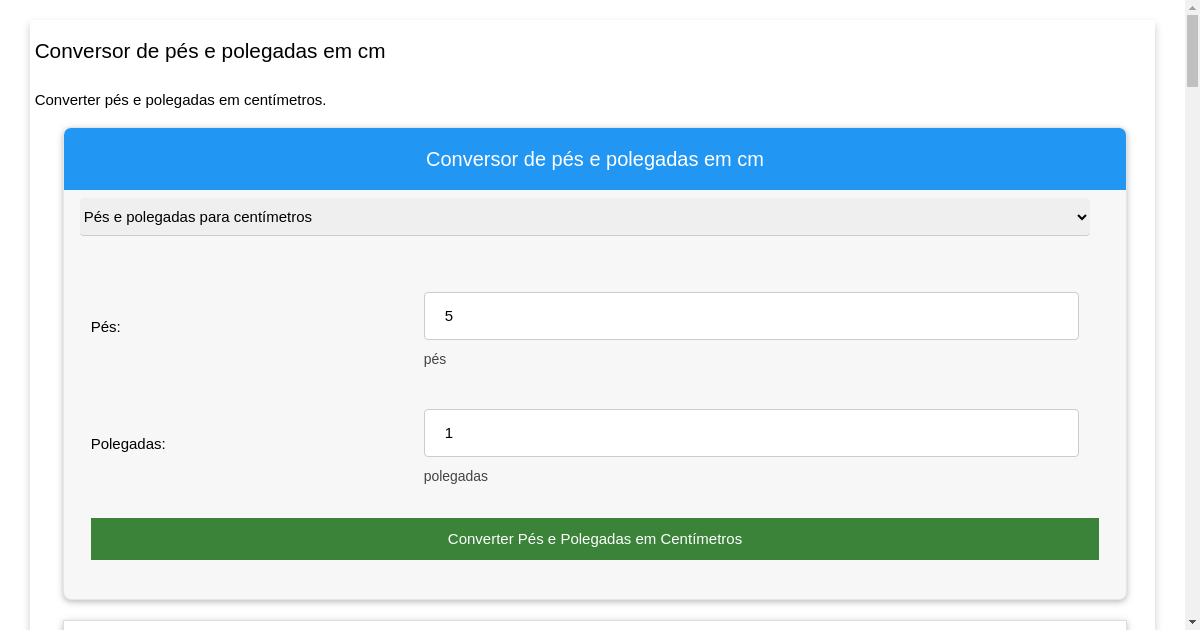Click the blue converter header bar
The image size is (1200, 630).
point(594,159)
